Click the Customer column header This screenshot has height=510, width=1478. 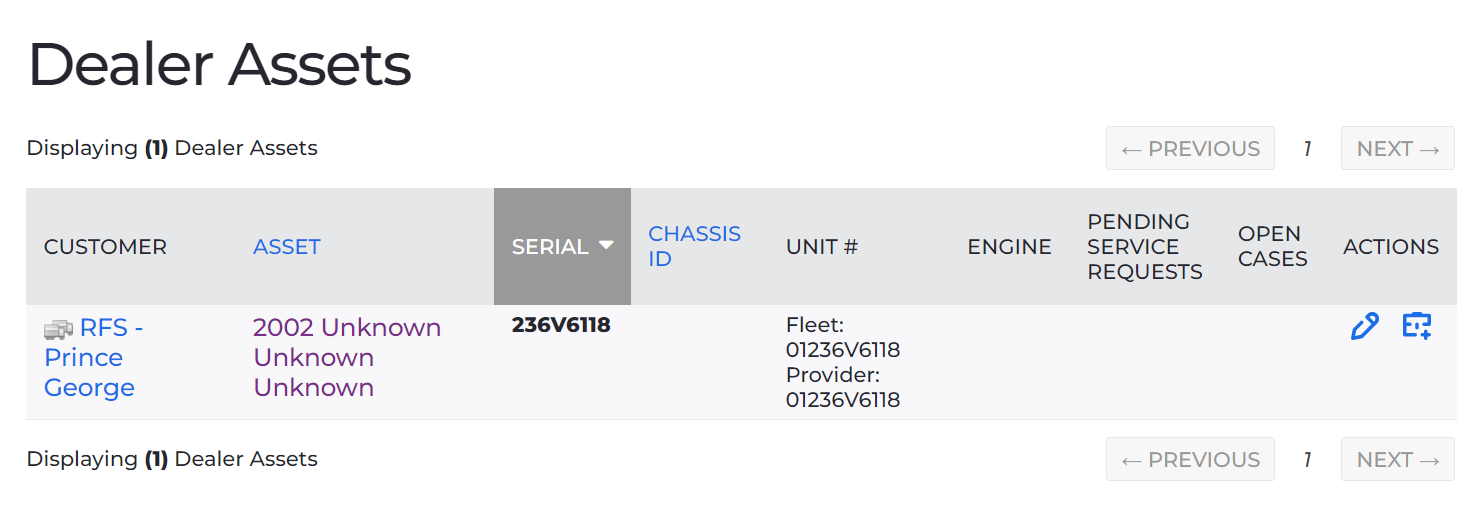click(x=105, y=246)
